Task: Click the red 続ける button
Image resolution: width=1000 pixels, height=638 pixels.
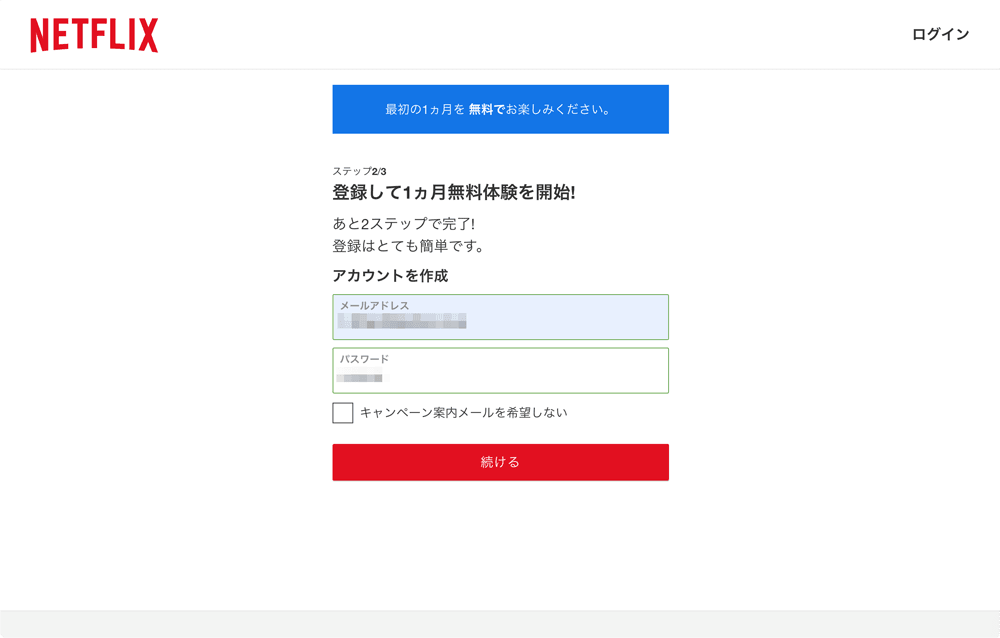Action: [501, 463]
